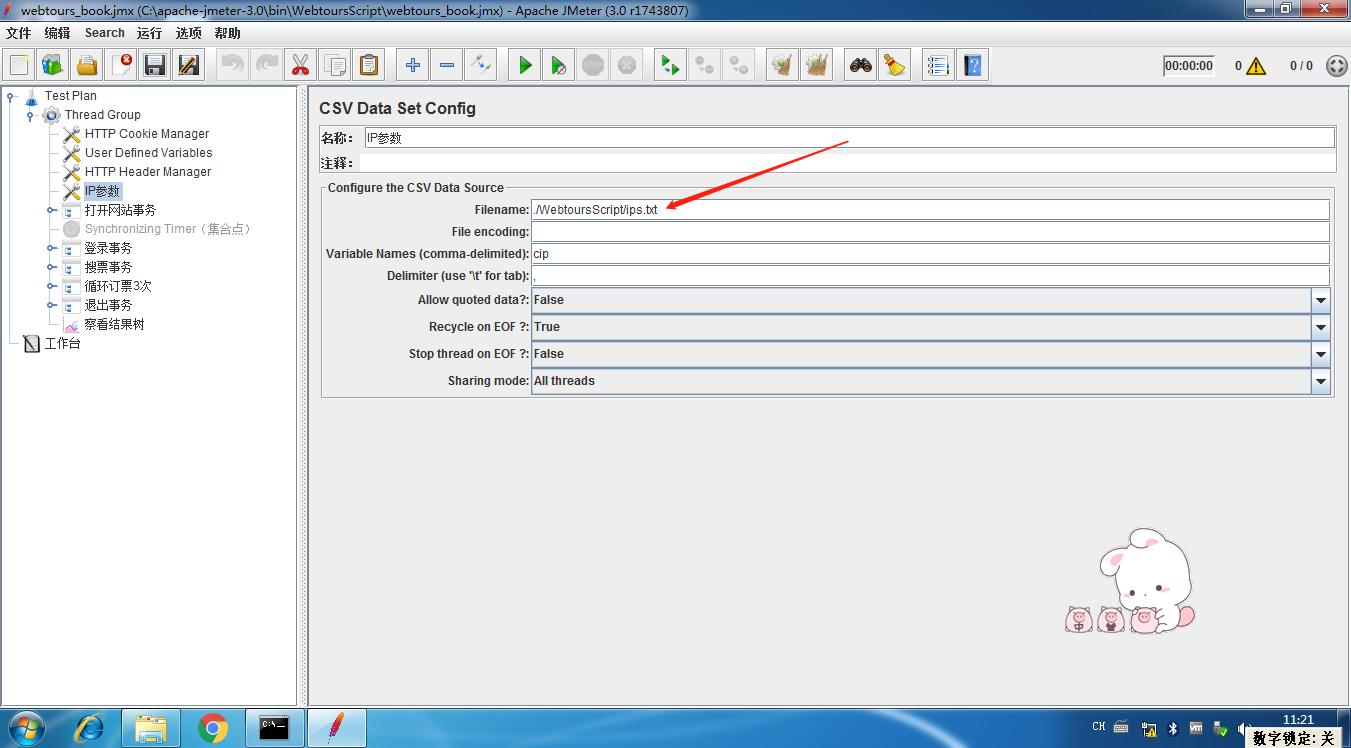This screenshot has width=1351, height=748.
Task: Expand the 打开网站事务 node toggle
Action: pyautogui.click(x=51, y=210)
